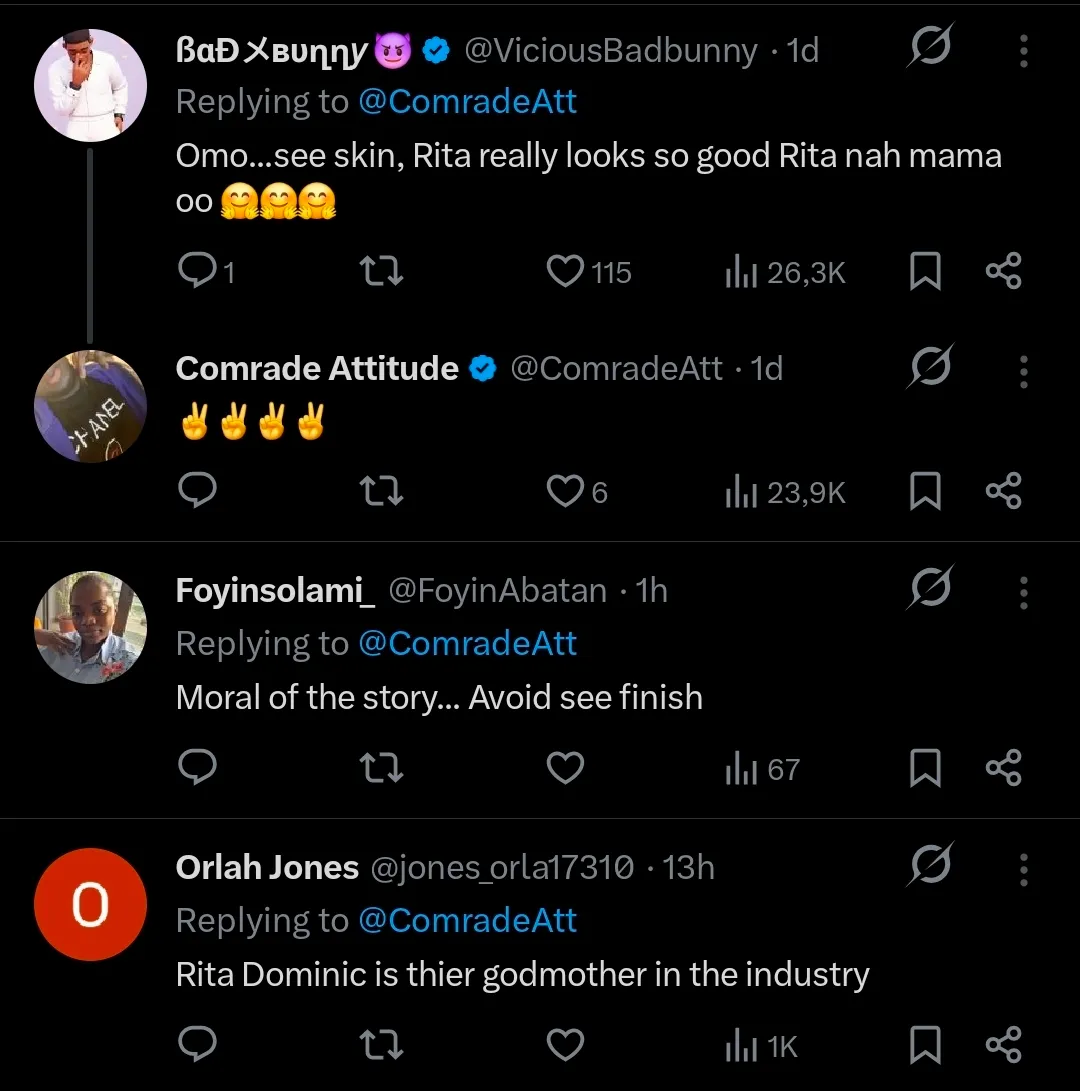Like Comrade Attitude's victory emoji tweet

click(x=566, y=492)
